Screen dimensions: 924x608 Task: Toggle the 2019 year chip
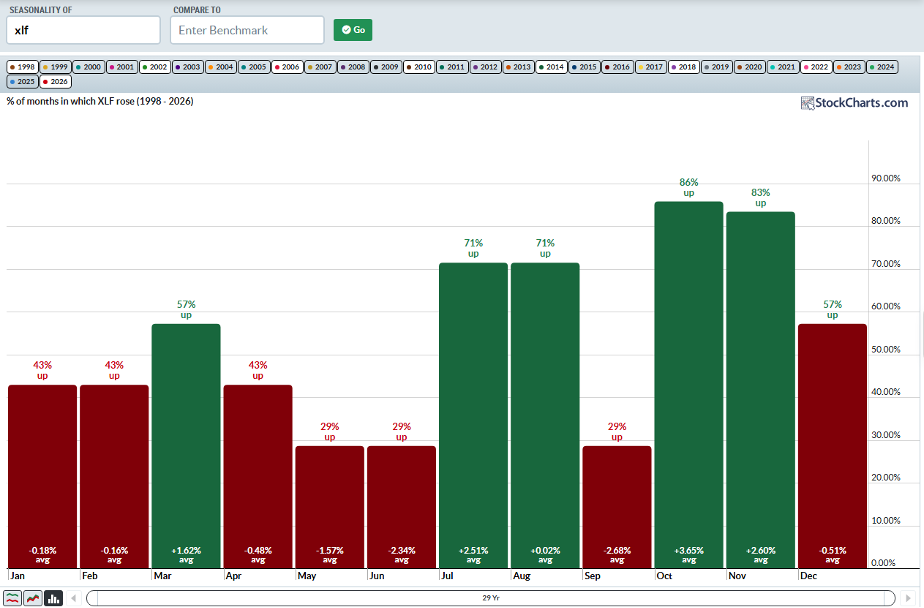pyautogui.click(x=716, y=67)
